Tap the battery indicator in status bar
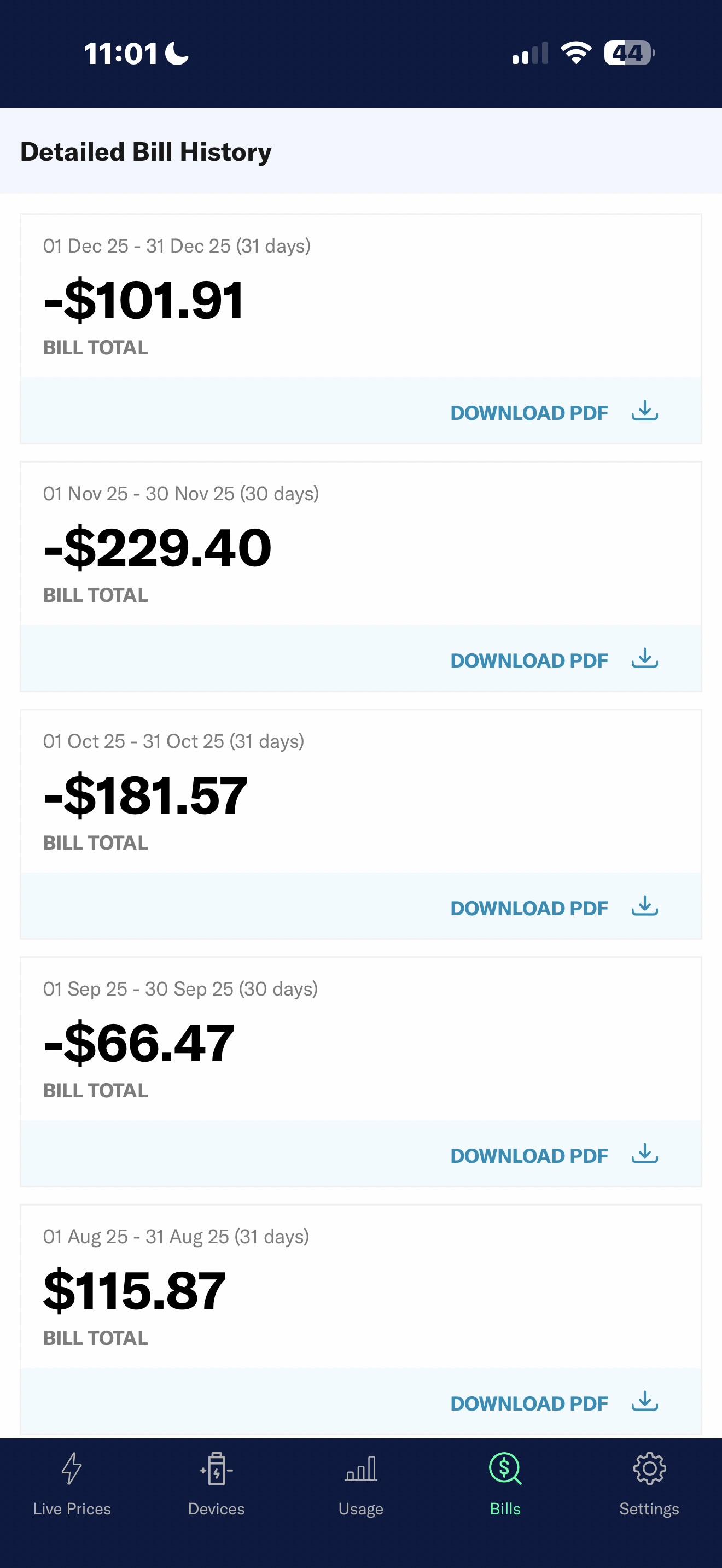This screenshot has width=722, height=1568. pos(629,53)
